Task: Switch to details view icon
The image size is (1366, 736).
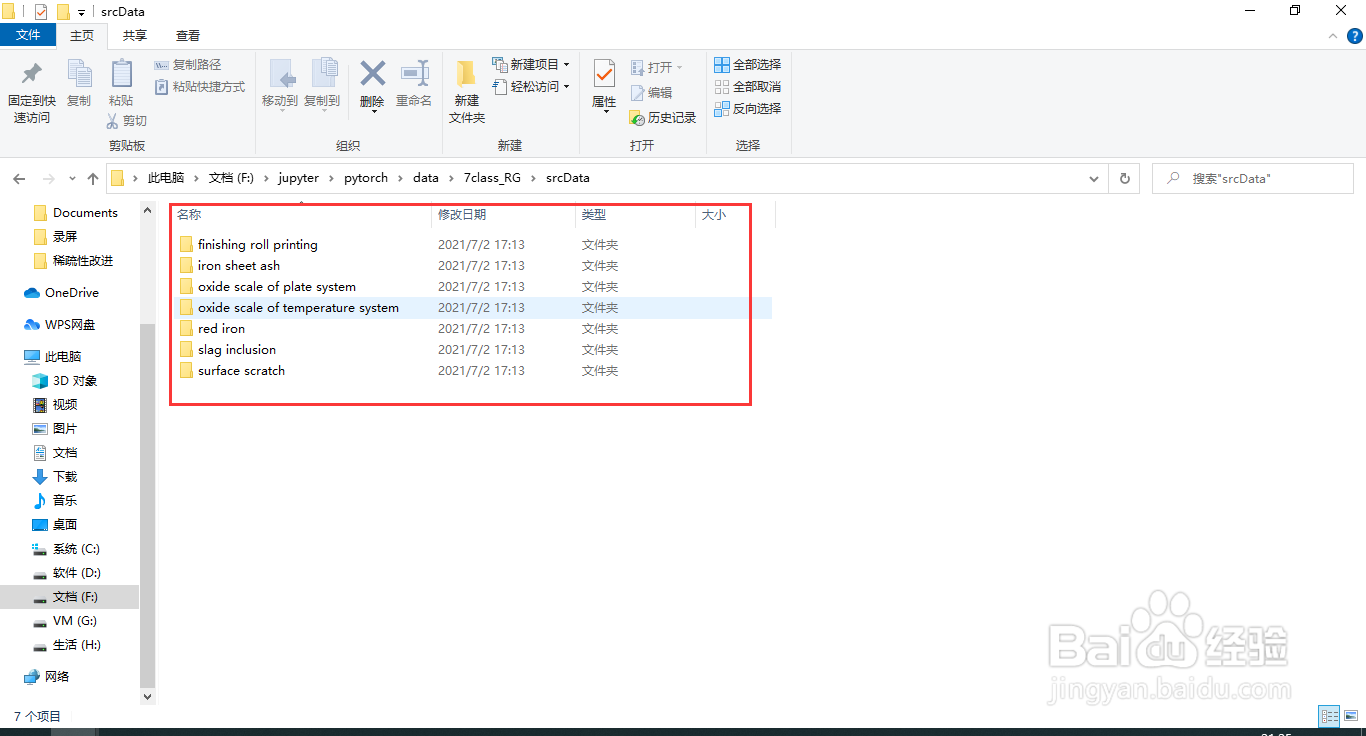Action: click(1329, 716)
